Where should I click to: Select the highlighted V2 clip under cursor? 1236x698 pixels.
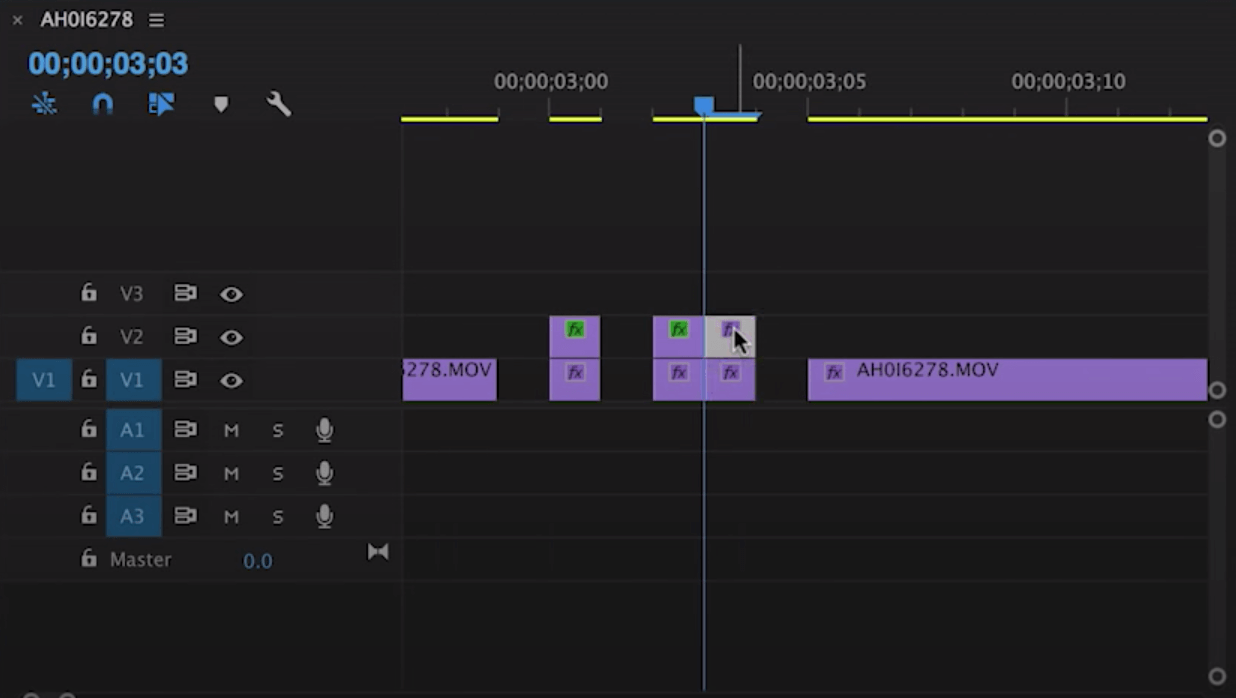730,337
